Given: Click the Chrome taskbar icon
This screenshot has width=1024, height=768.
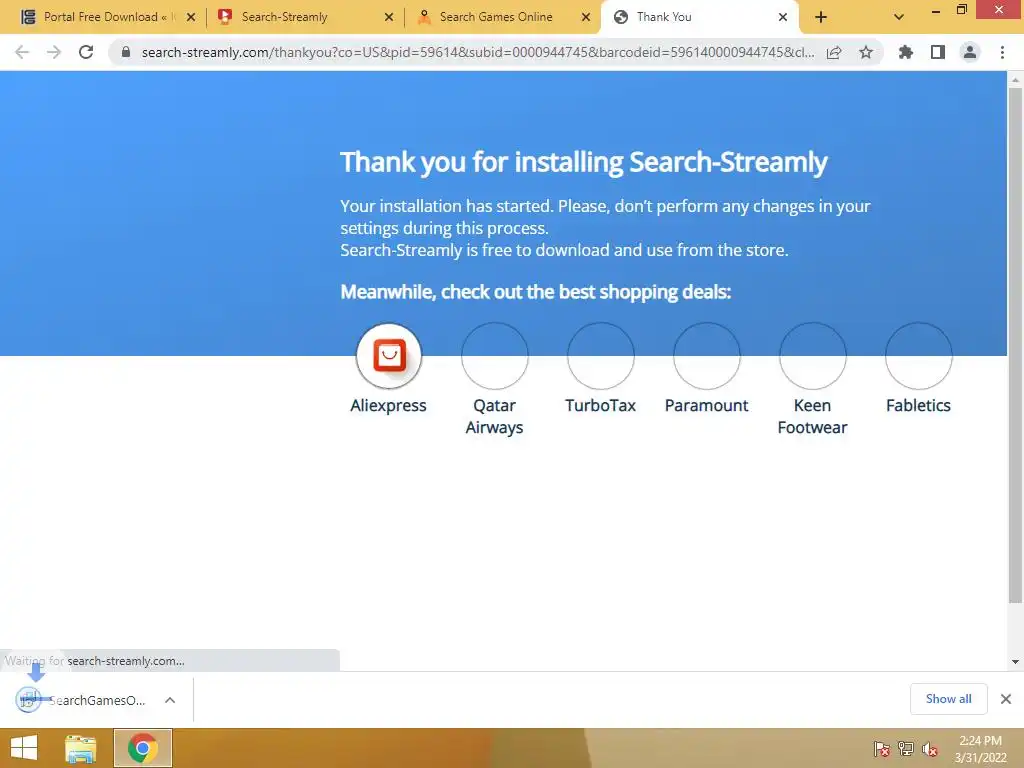Looking at the screenshot, I should coord(142,748).
